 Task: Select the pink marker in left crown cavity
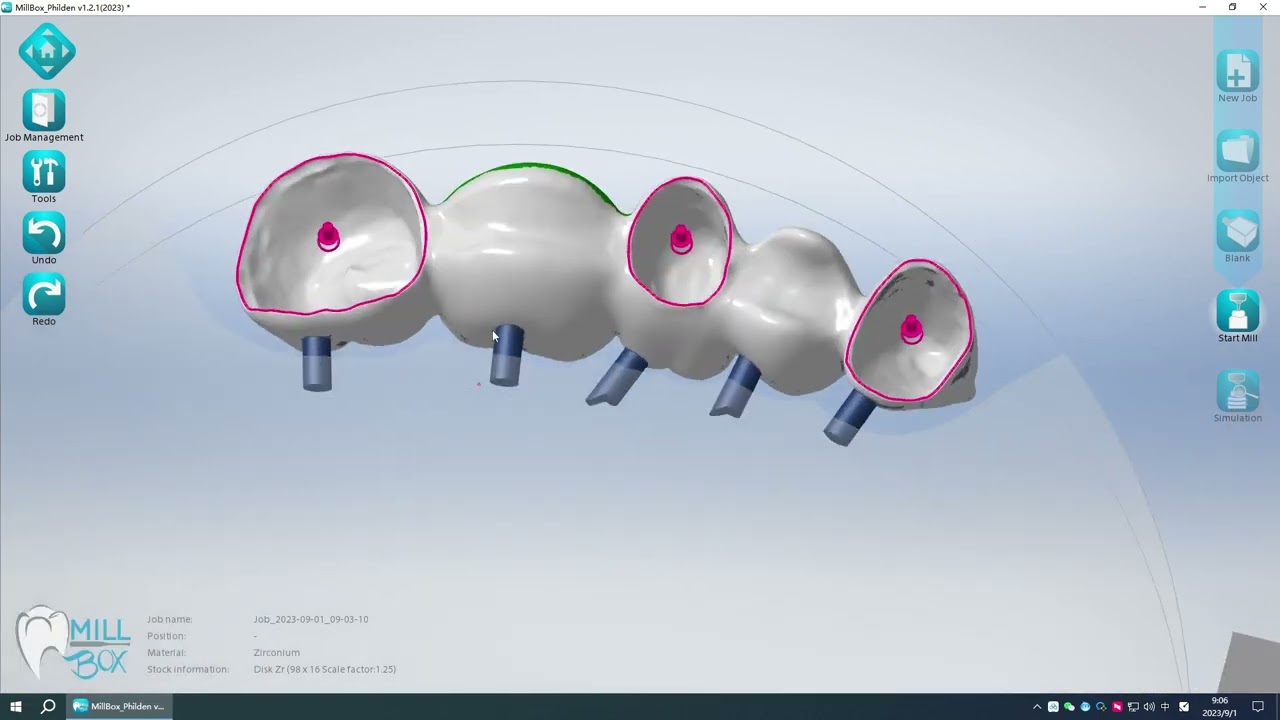pyautogui.click(x=328, y=237)
